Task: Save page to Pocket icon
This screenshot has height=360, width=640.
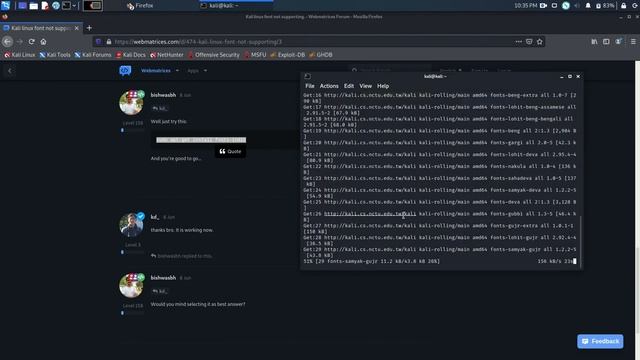Action: click(529, 42)
